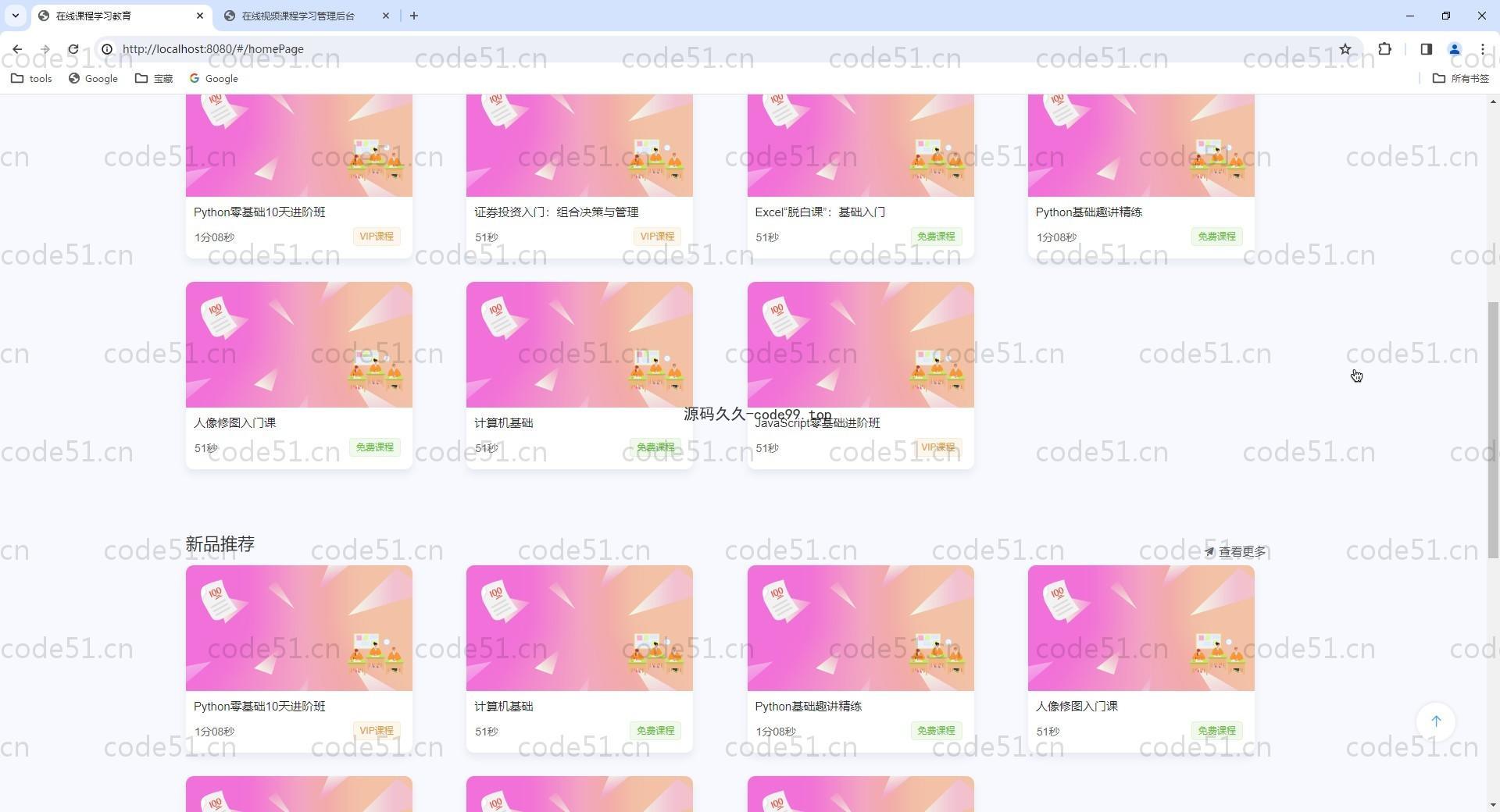1500x812 pixels.
Task: Click the VIP课程 tag on 证券投资入门
Action: coord(657,237)
